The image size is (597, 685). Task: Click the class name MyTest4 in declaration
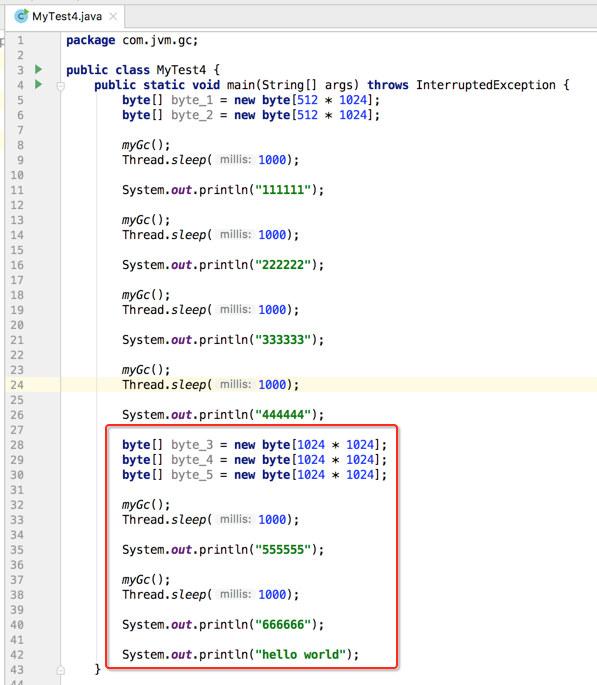point(181,70)
